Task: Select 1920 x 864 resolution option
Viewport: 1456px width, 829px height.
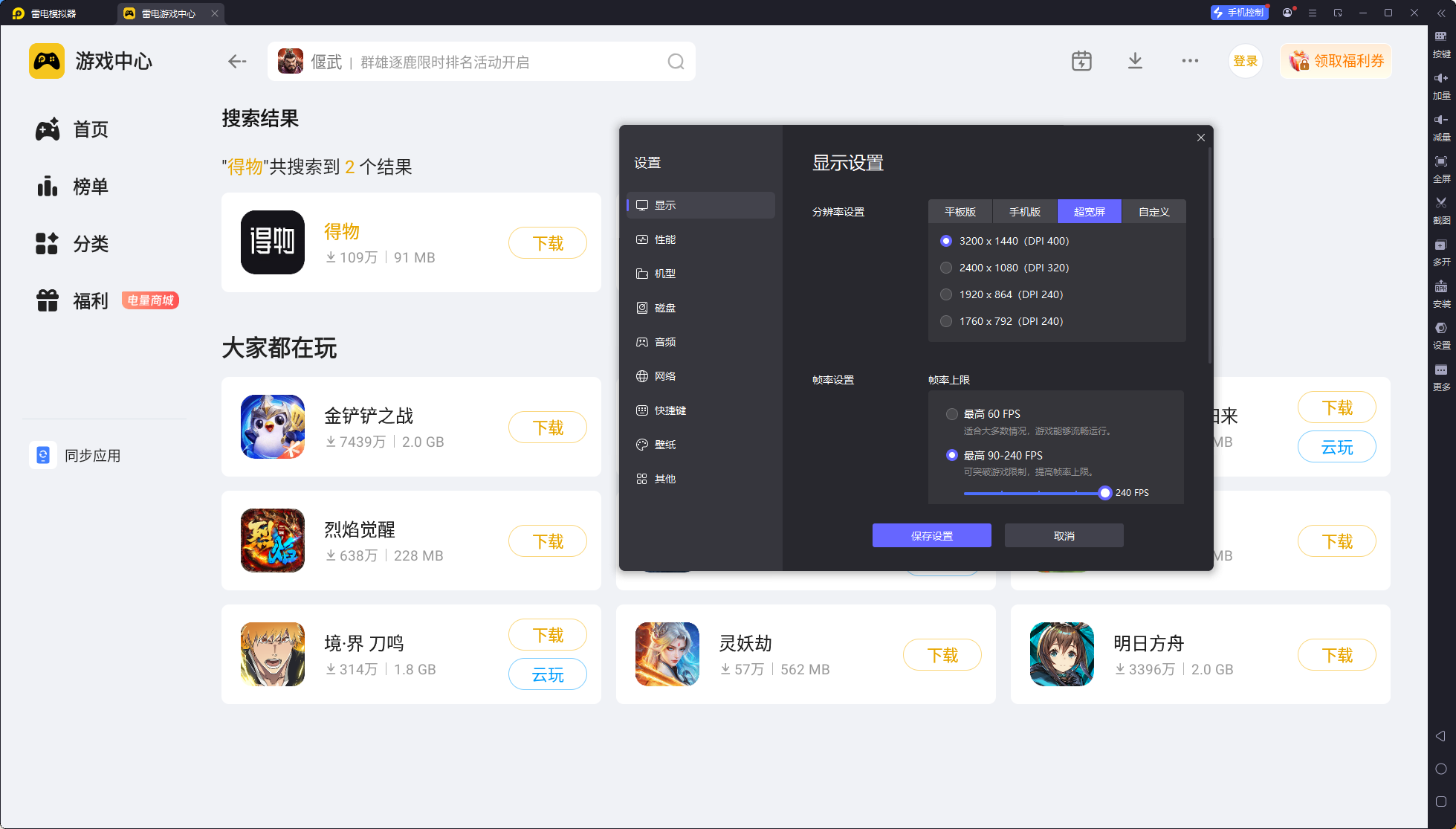Action: [x=946, y=294]
